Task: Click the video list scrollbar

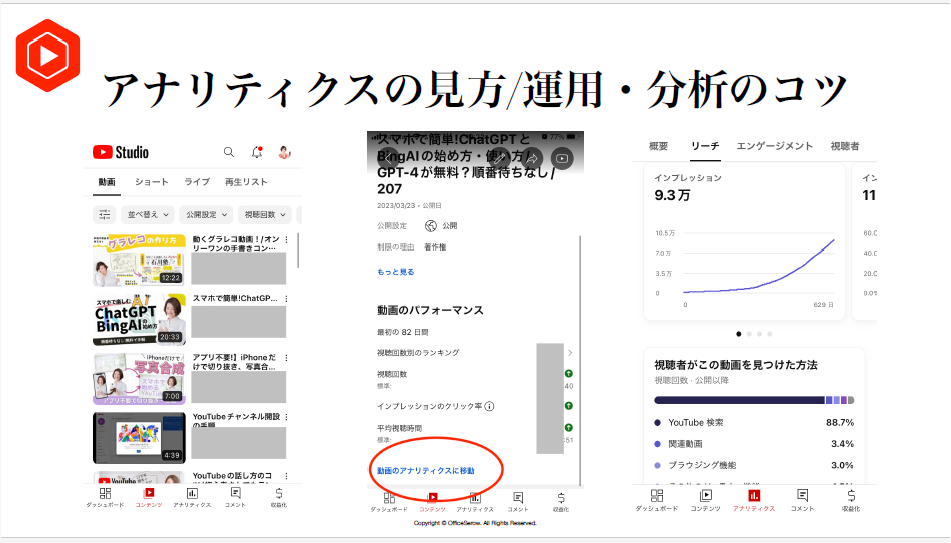Action: (298, 250)
